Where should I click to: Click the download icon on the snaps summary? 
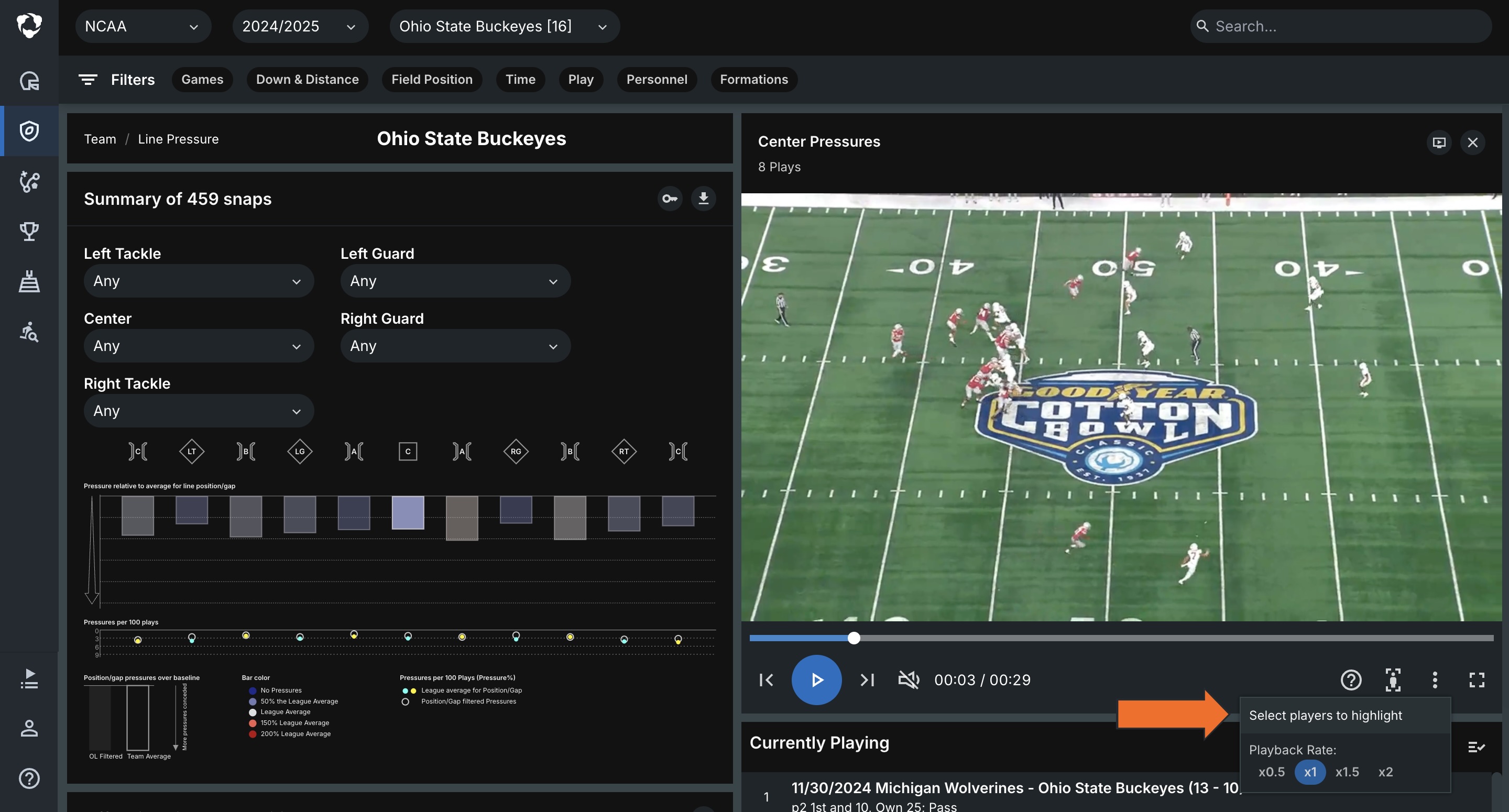[x=704, y=199]
